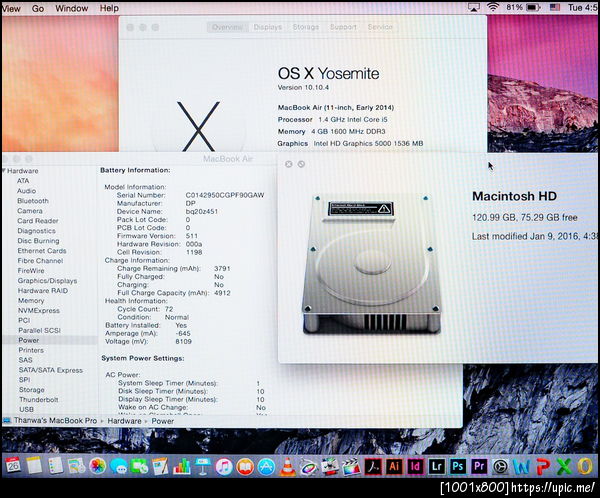Launch FaceTime from the Dock
Image resolution: width=600 pixels, height=498 pixels.
[139, 467]
